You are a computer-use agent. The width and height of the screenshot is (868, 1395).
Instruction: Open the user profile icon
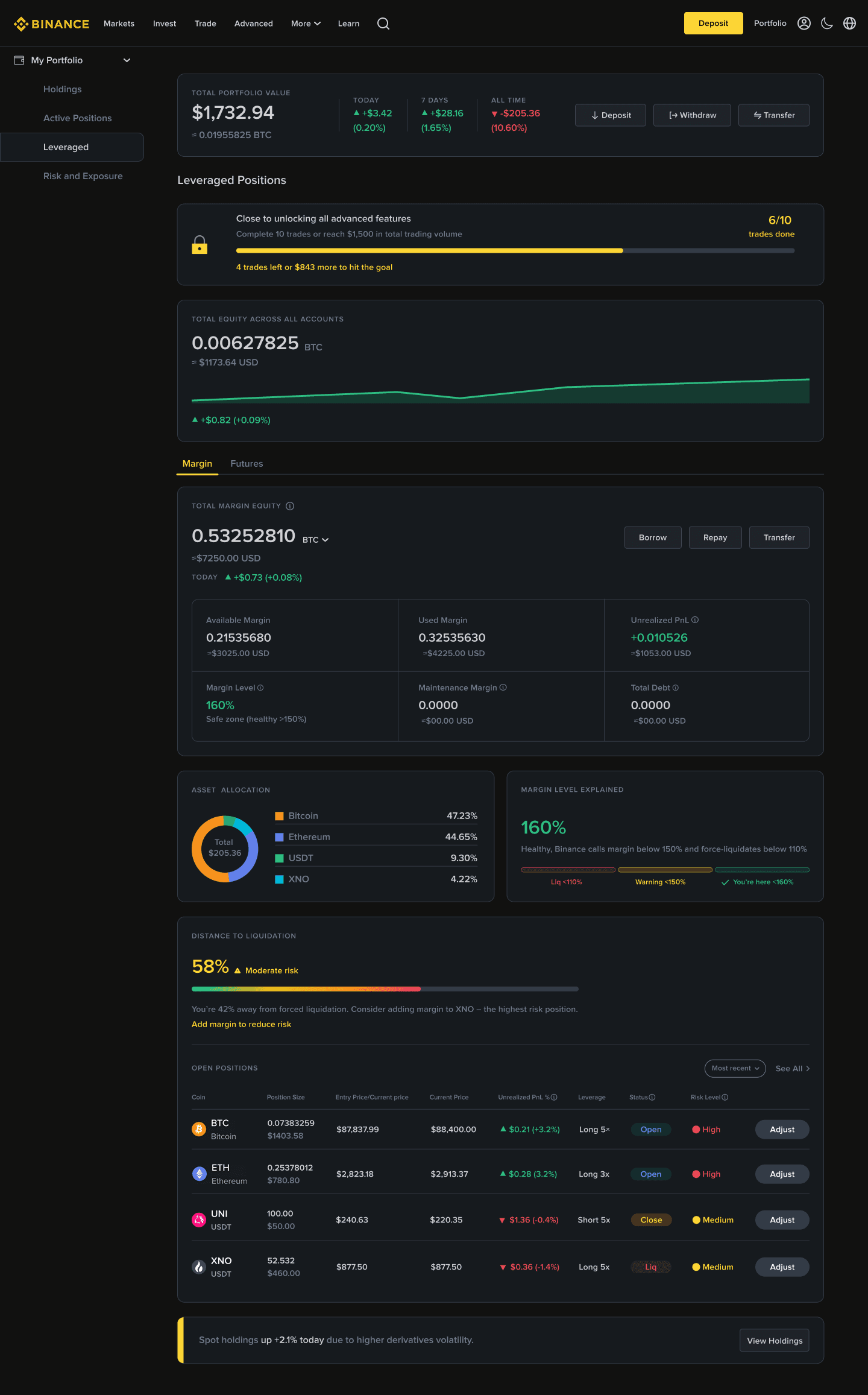(804, 24)
